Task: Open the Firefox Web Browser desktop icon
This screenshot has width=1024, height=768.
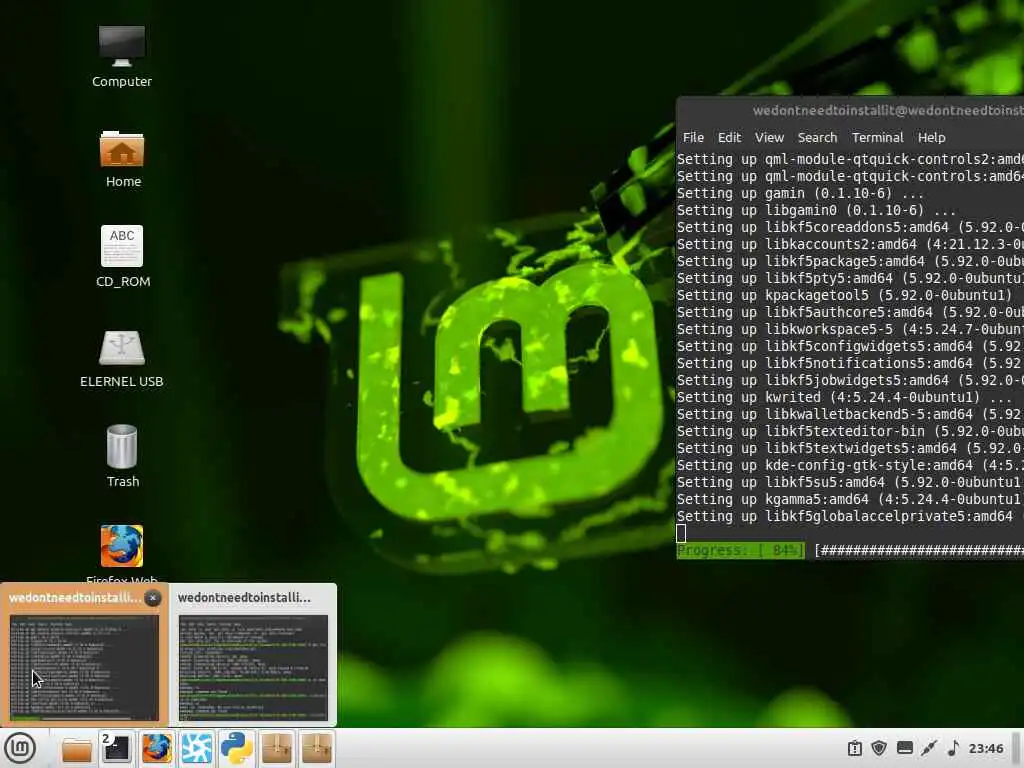Action: click(122, 553)
